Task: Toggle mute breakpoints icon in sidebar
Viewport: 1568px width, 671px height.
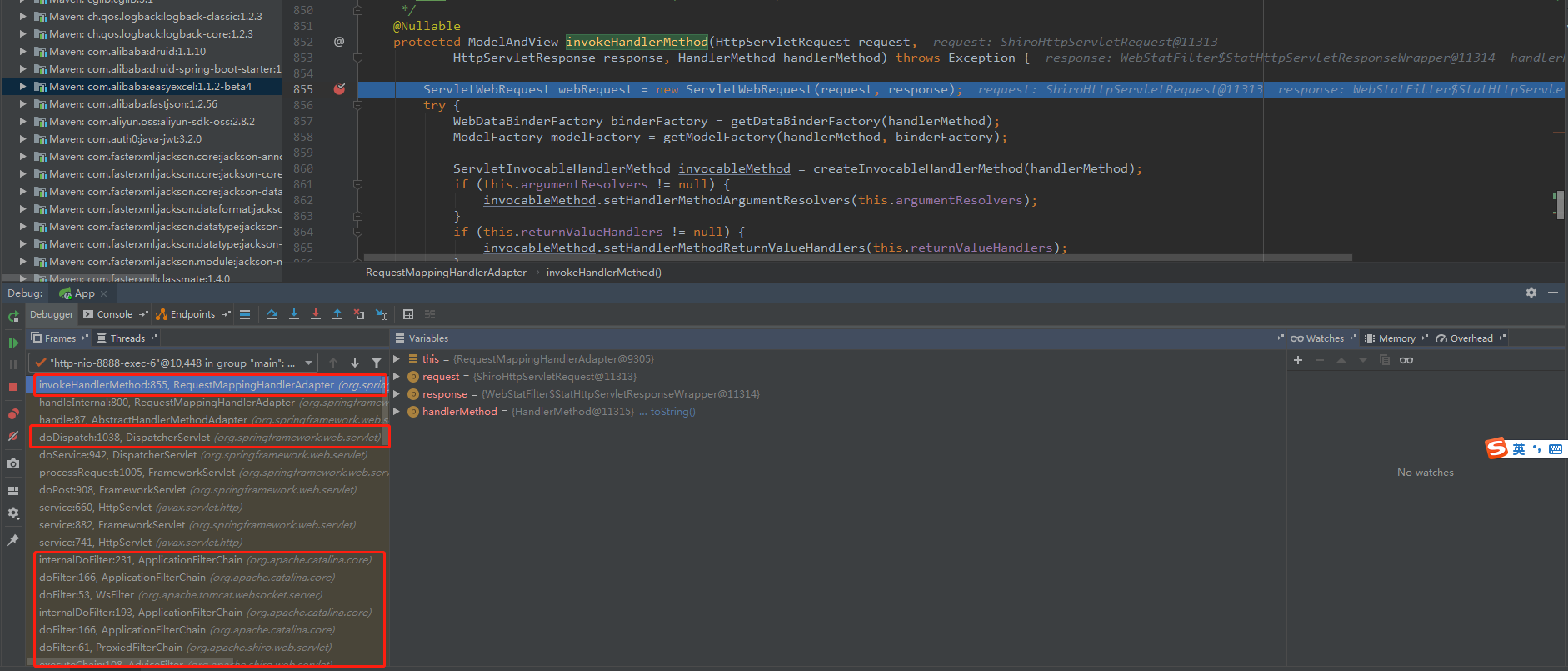Action: [x=13, y=436]
